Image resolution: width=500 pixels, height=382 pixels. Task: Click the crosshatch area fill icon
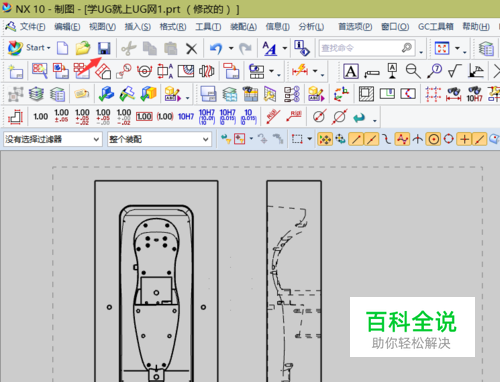366,94
